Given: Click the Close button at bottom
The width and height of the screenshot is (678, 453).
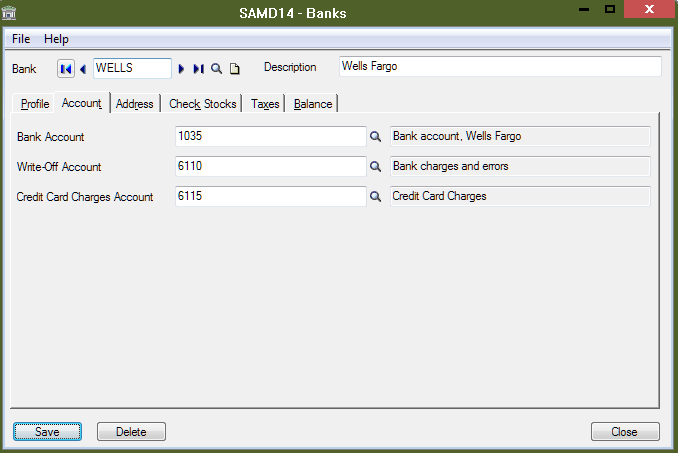Looking at the screenshot, I should tap(625, 432).
